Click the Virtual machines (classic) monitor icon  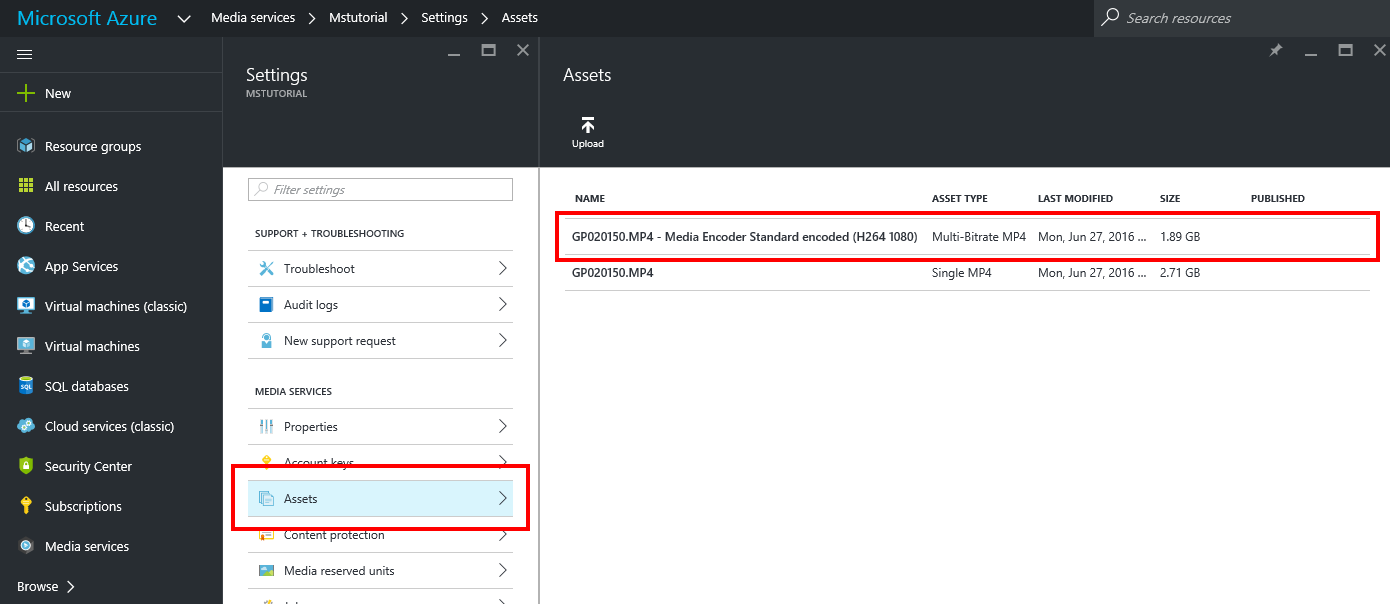tap(26, 306)
